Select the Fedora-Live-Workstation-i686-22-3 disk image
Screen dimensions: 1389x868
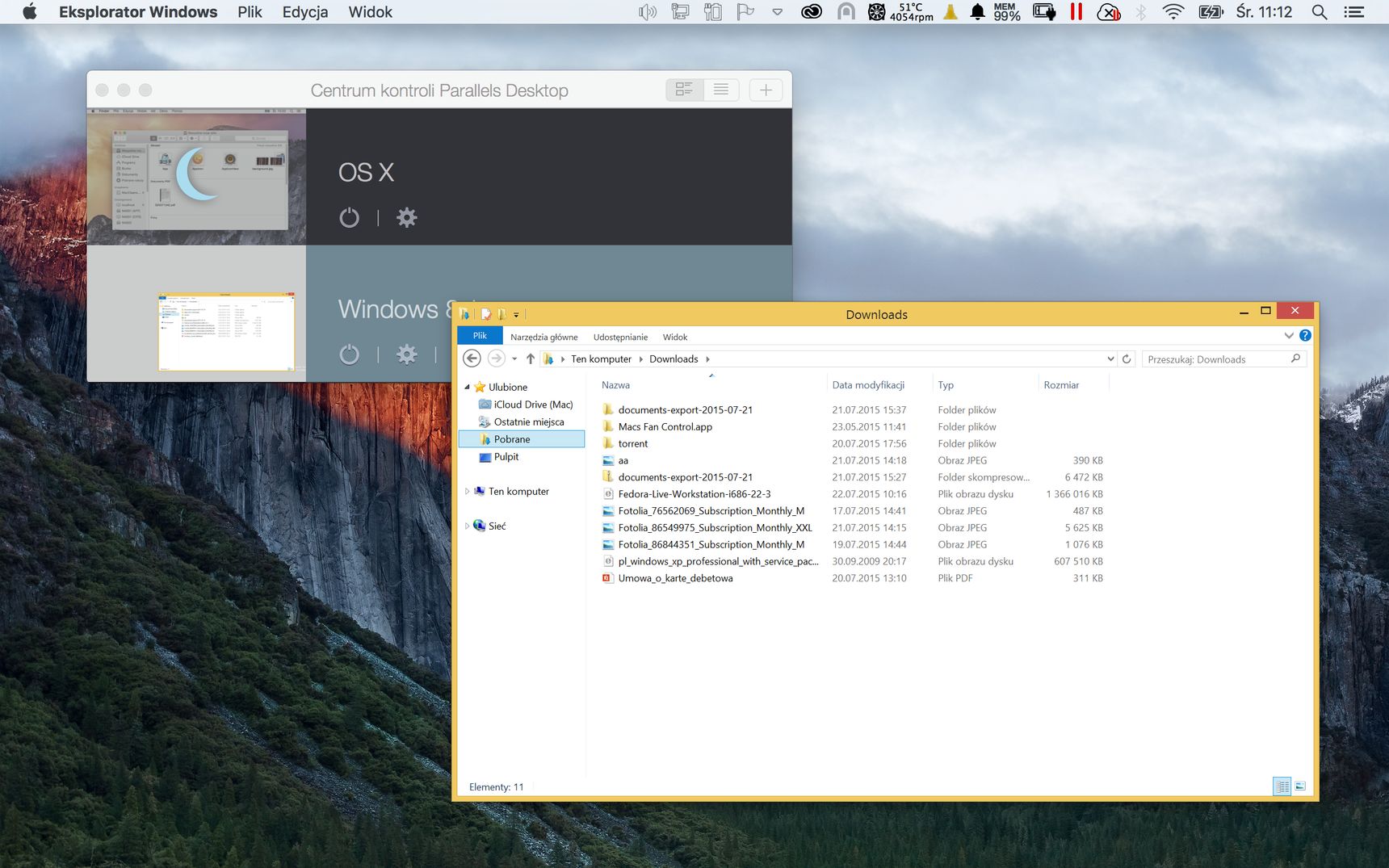point(694,494)
